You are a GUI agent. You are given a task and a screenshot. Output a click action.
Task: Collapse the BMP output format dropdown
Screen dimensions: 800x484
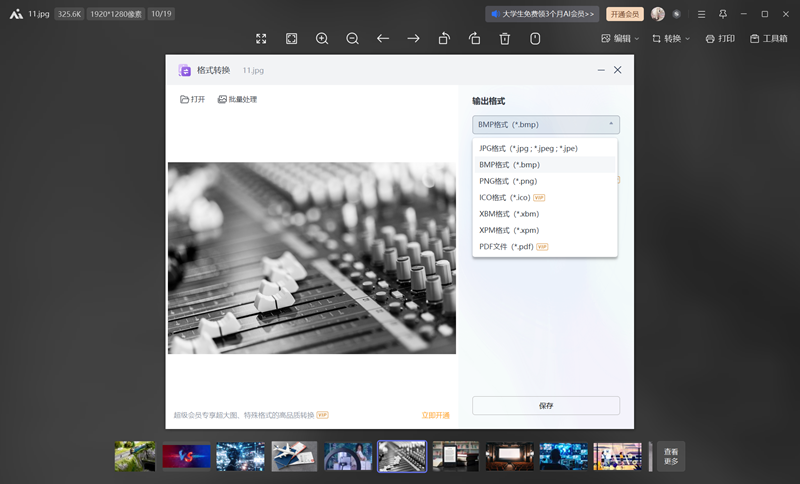point(546,125)
